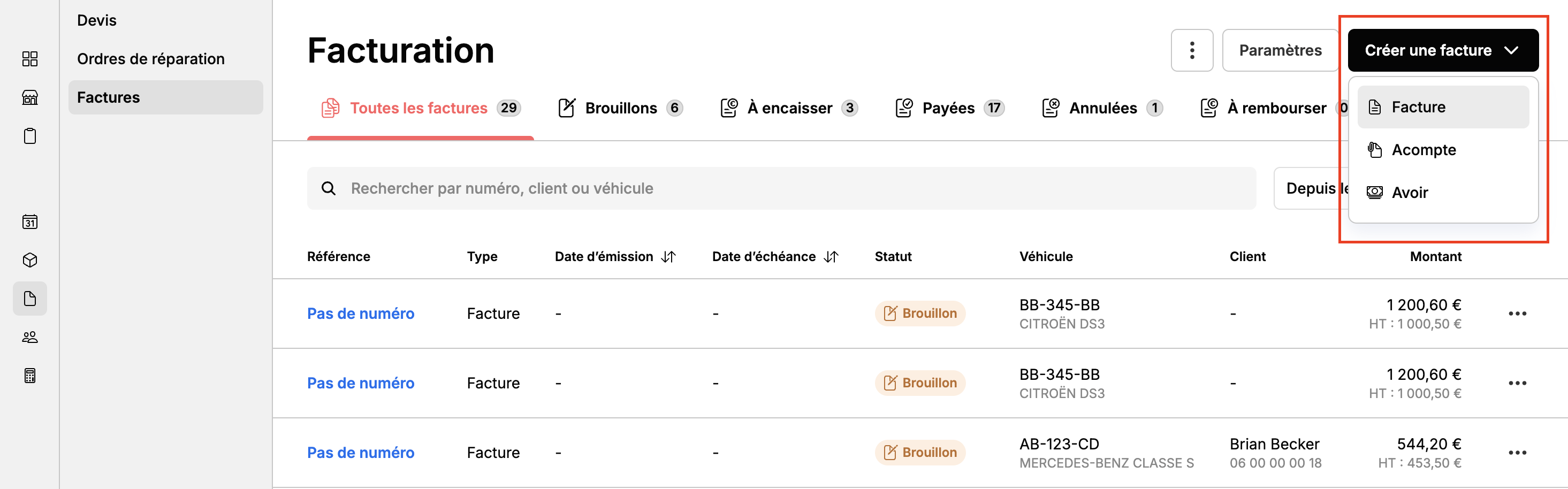Sort by Date d'émission arrows
This screenshot has width=1568, height=489.
point(669,257)
